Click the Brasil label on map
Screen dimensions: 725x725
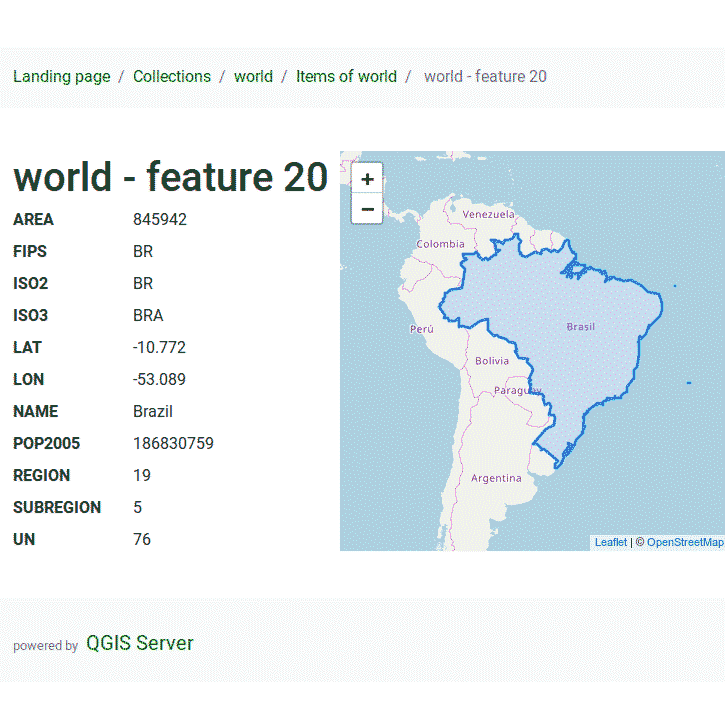[x=580, y=327]
